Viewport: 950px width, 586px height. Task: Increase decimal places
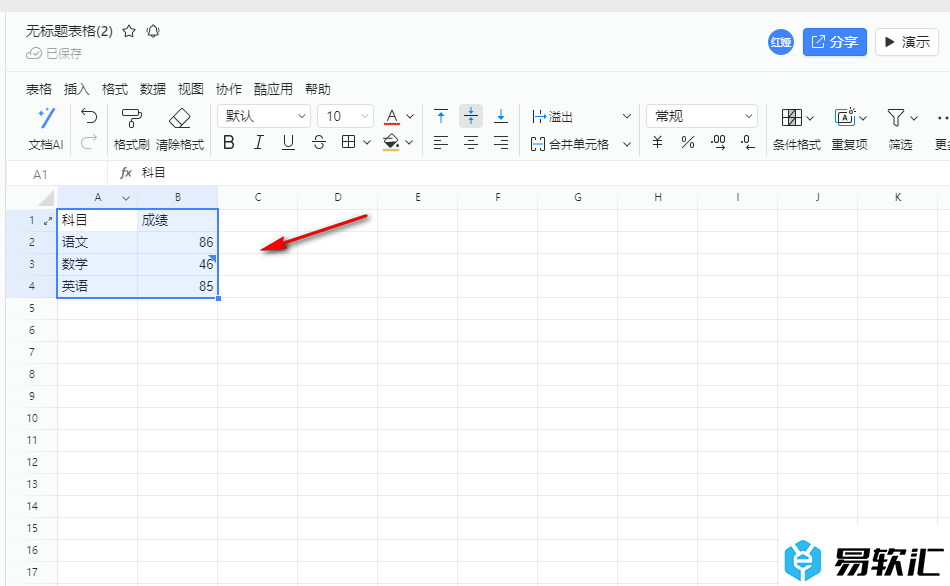point(718,142)
